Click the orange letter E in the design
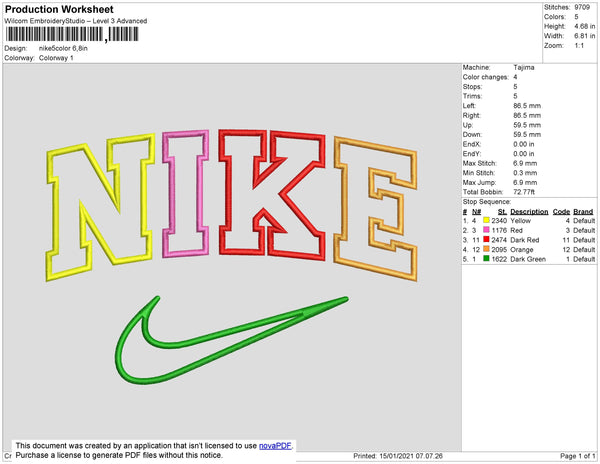This screenshot has width=600, height=464. (375, 209)
